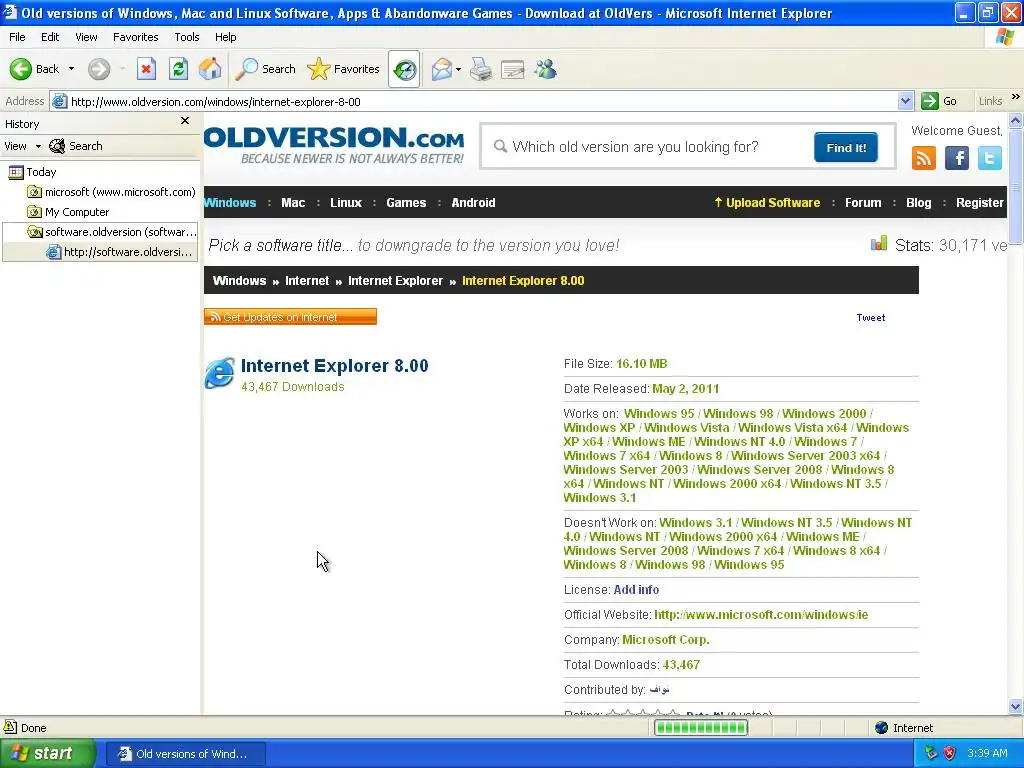Screen dimensions: 1024x768
Task: Open the http://software.oldversi... history entry
Action: point(120,251)
